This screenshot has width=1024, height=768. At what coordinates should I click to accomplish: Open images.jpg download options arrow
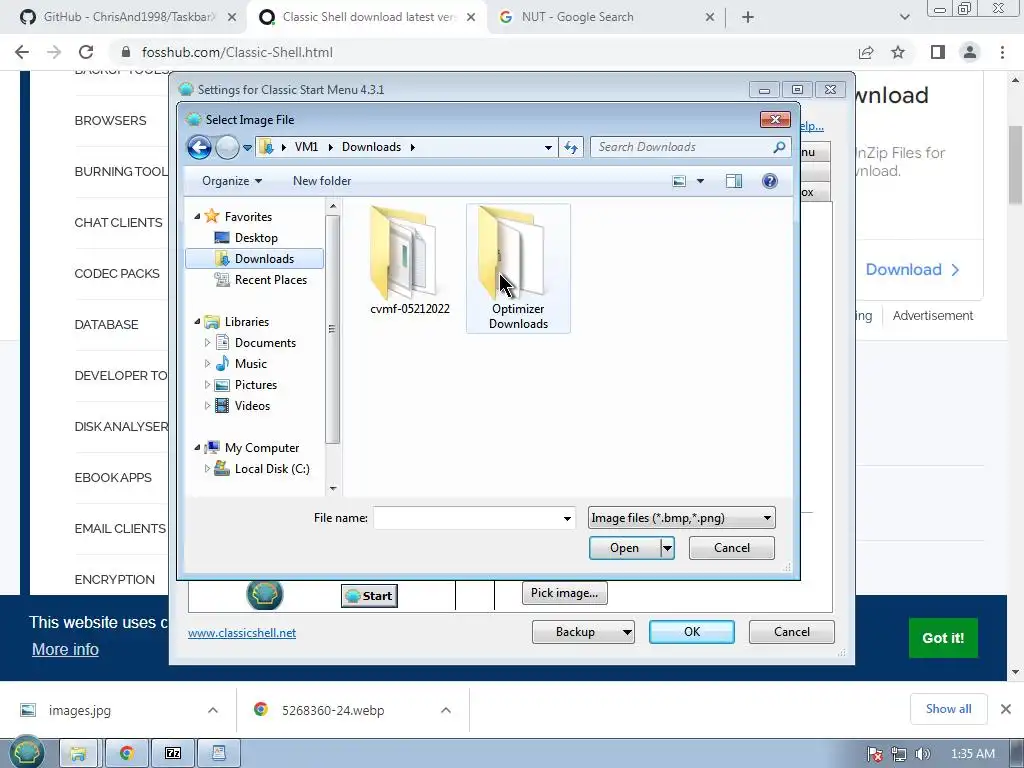tap(213, 710)
